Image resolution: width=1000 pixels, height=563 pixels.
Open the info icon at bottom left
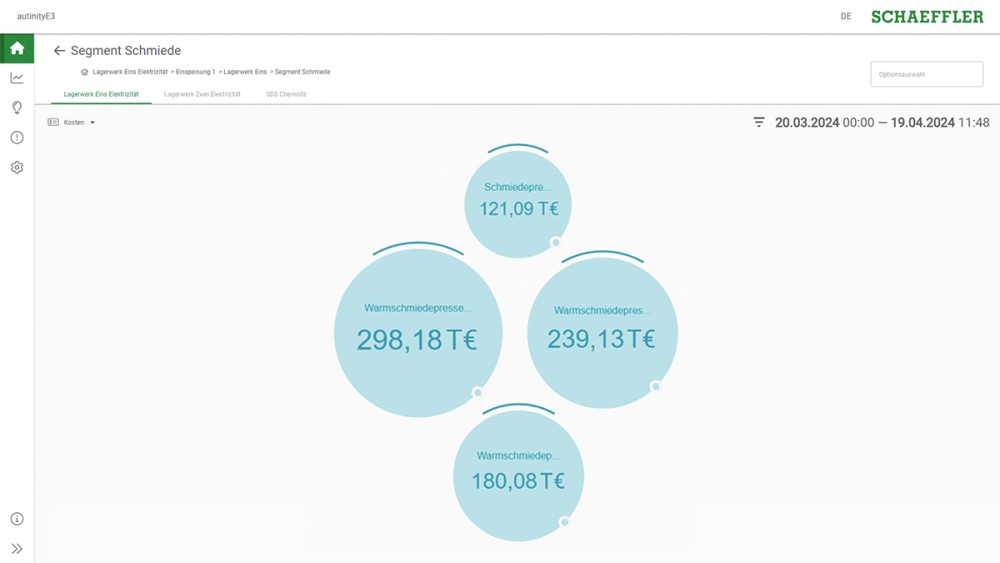point(17,519)
